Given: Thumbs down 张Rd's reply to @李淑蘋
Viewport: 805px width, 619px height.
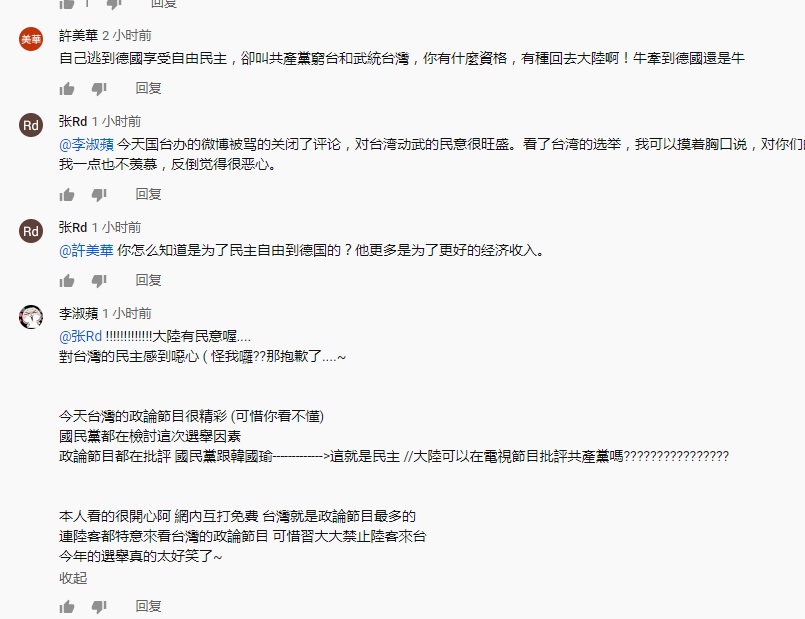Looking at the screenshot, I should coord(99,195).
